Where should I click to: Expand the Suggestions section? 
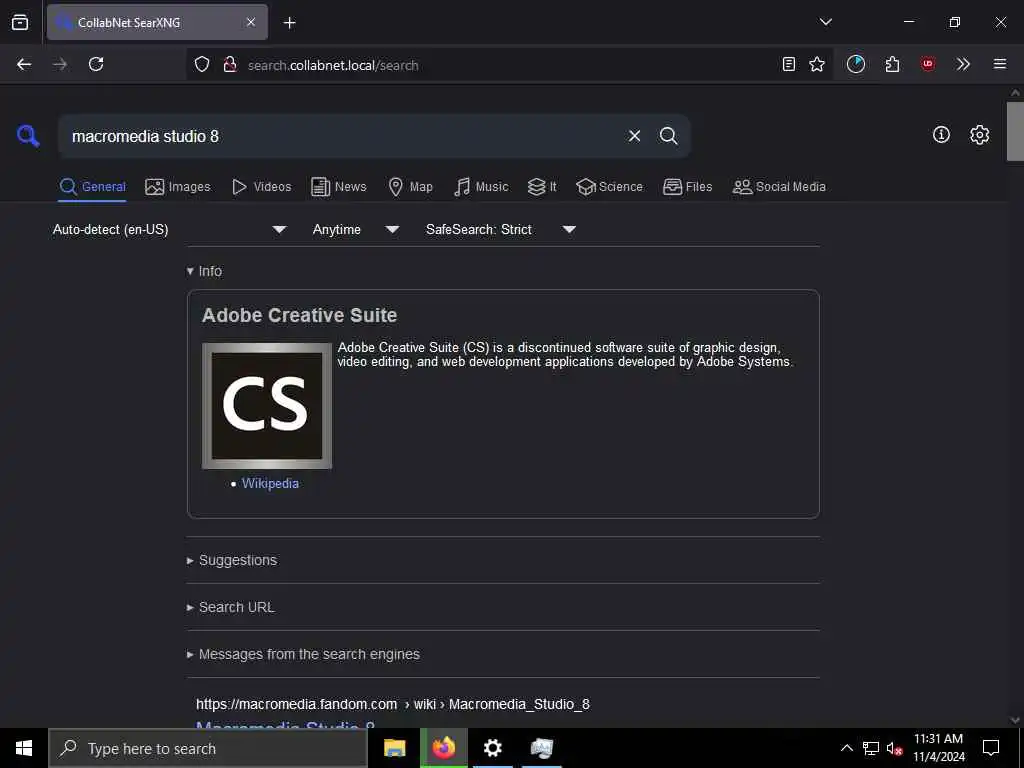[232, 560]
